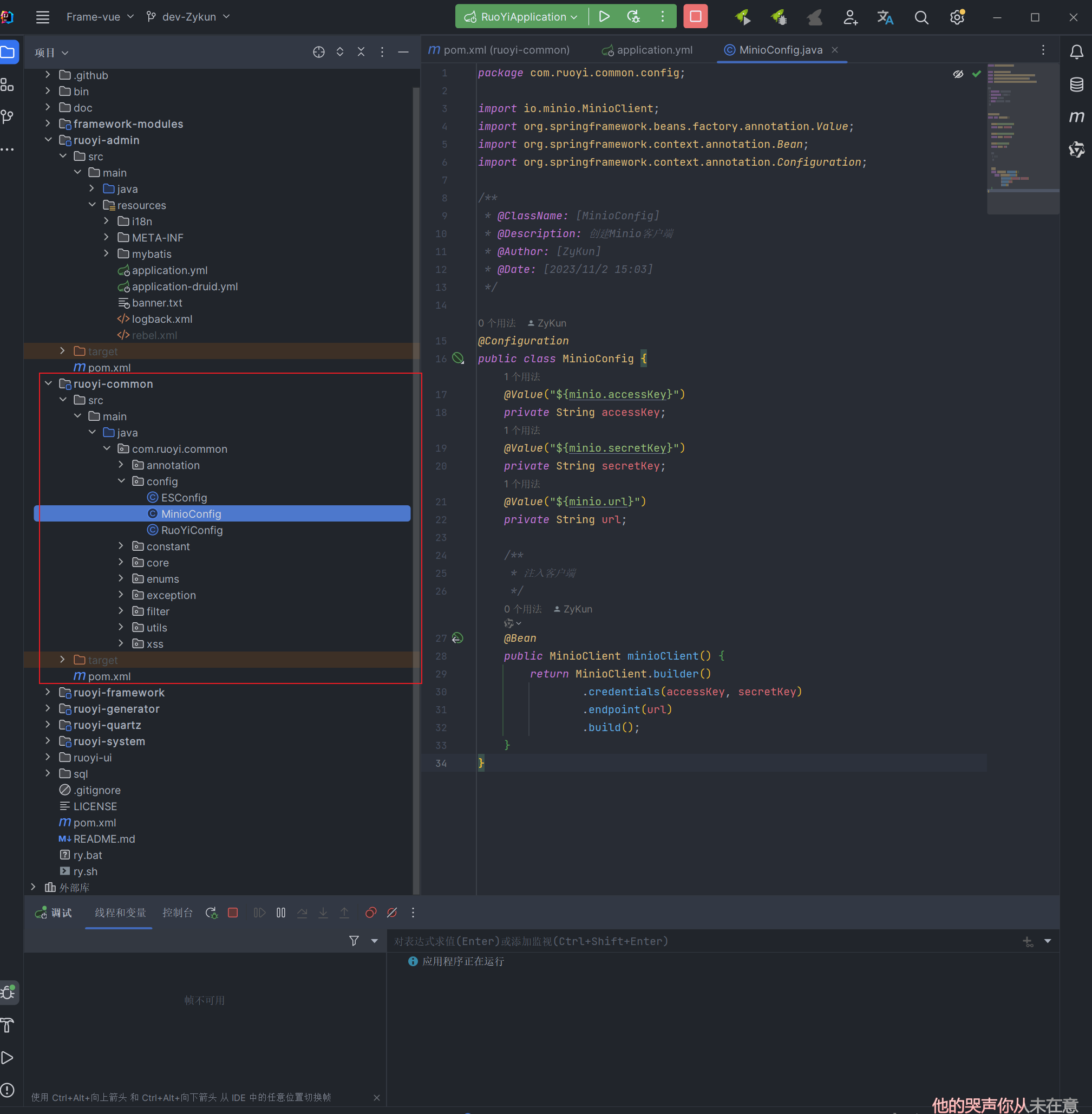Pause the program in debugger
Image resolution: width=1092 pixels, height=1114 pixels.
coord(281,913)
